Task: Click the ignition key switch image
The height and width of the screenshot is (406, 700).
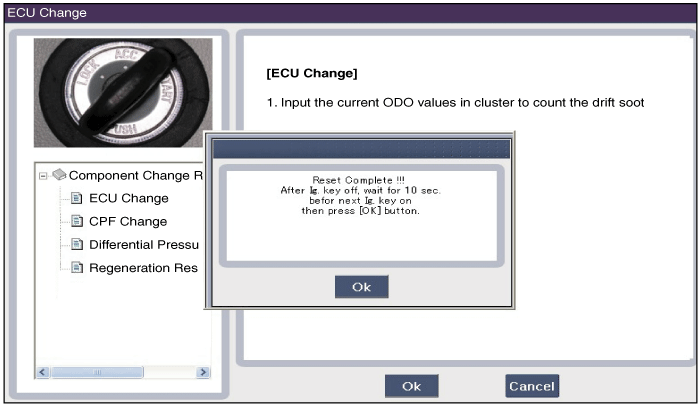Action: pos(123,92)
